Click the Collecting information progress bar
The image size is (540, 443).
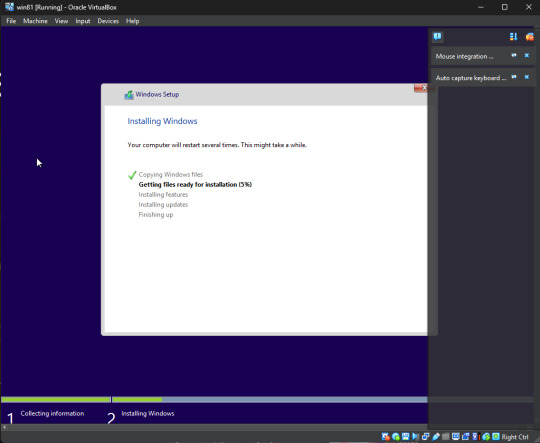coord(56,400)
